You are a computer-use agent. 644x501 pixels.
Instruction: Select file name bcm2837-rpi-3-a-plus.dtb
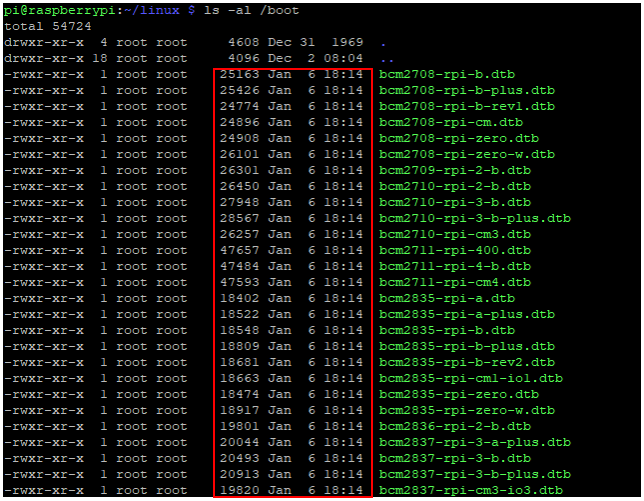coord(475,443)
